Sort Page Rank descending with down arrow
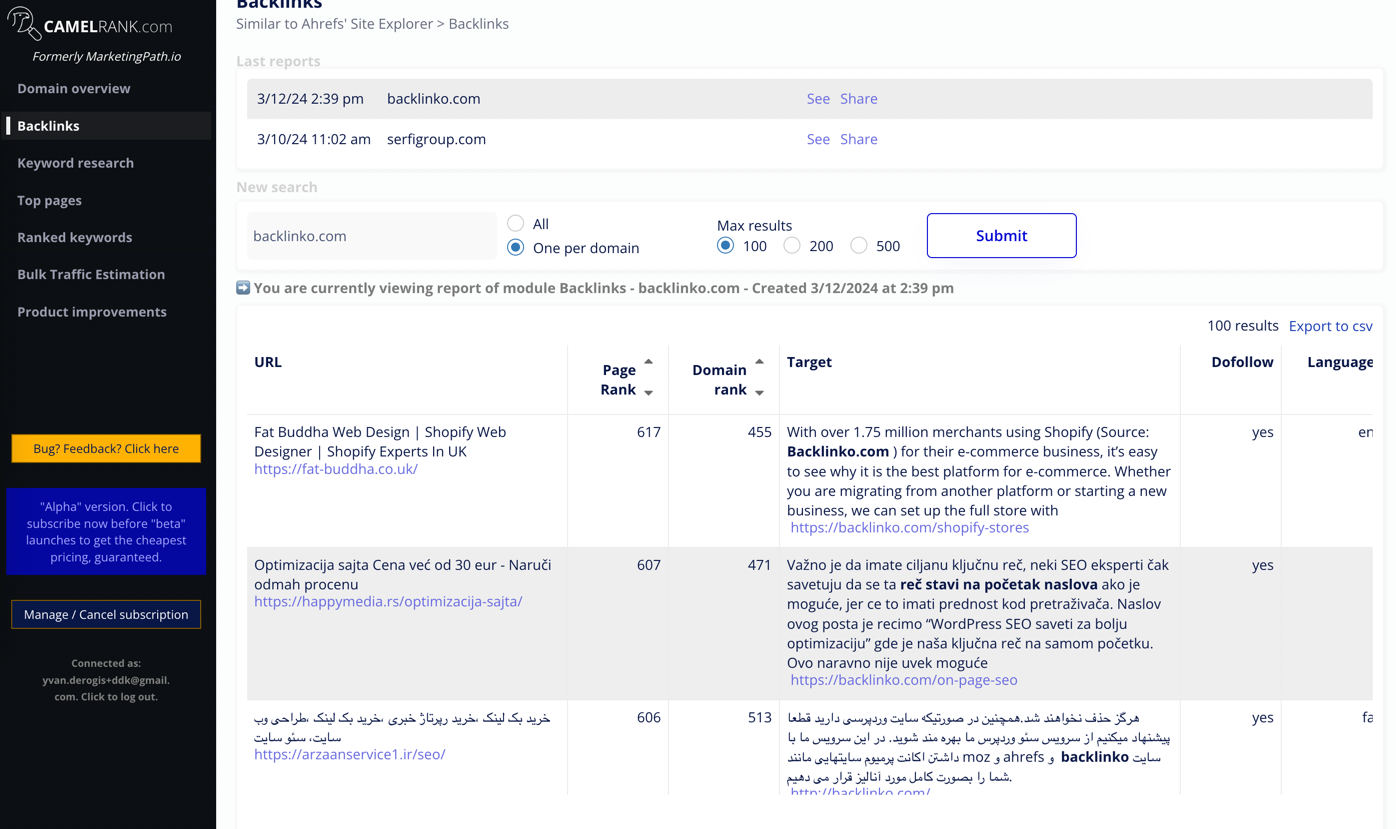 tap(649, 393)
